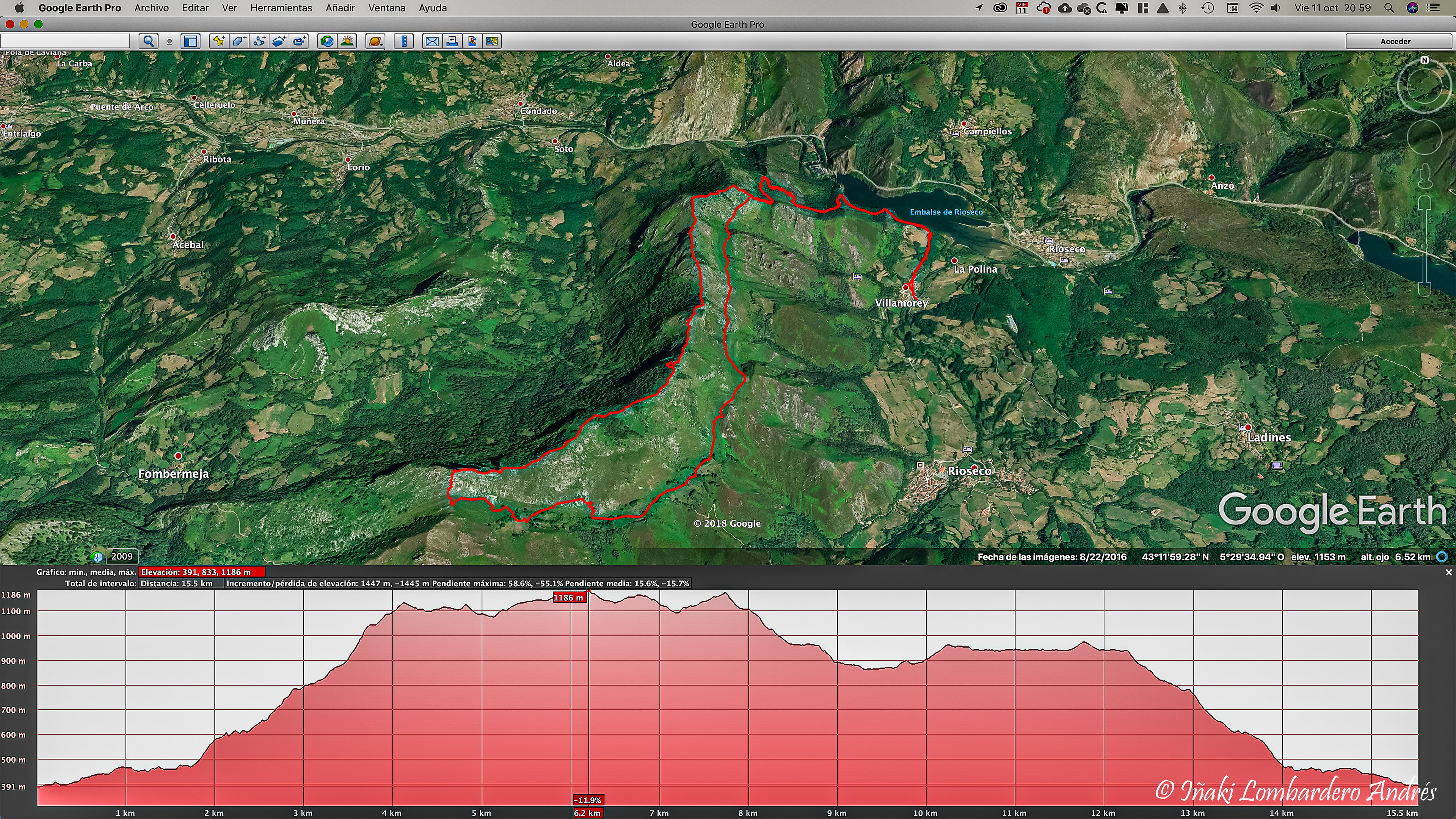Add a polygon with the toolbar tool
This screenshot has height=819, width=1456.
238,41
